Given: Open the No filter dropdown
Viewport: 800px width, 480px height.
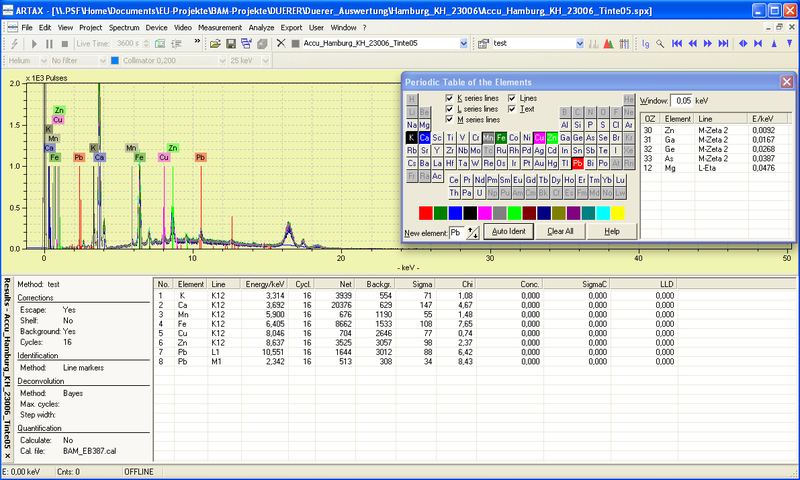Looking at the screenshot, I should (x=103, y=61).
